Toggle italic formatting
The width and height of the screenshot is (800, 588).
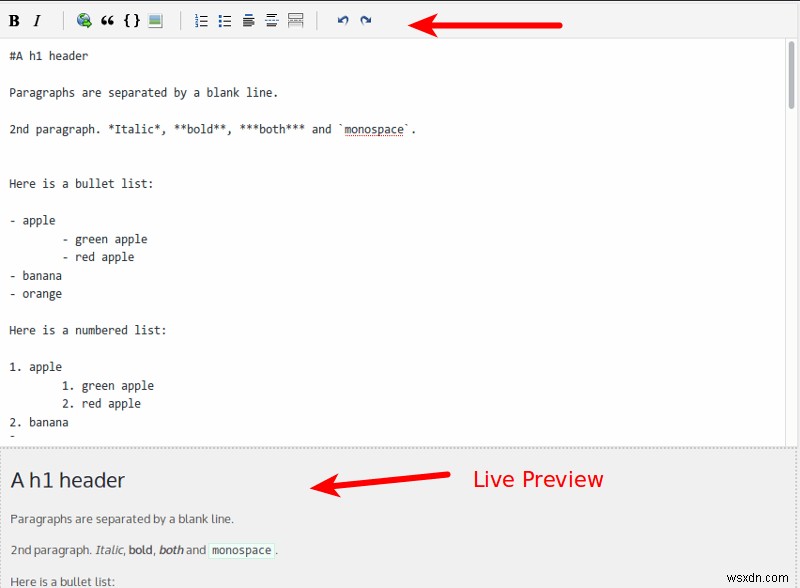(x=37, y=20)
